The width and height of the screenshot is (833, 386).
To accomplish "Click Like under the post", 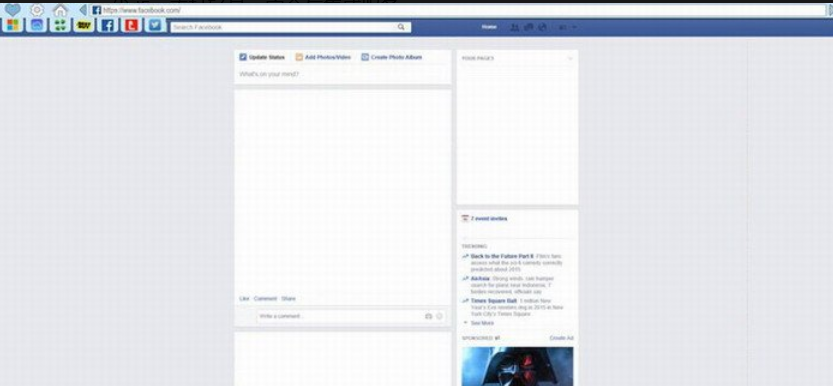I will (x=244, y=298).
